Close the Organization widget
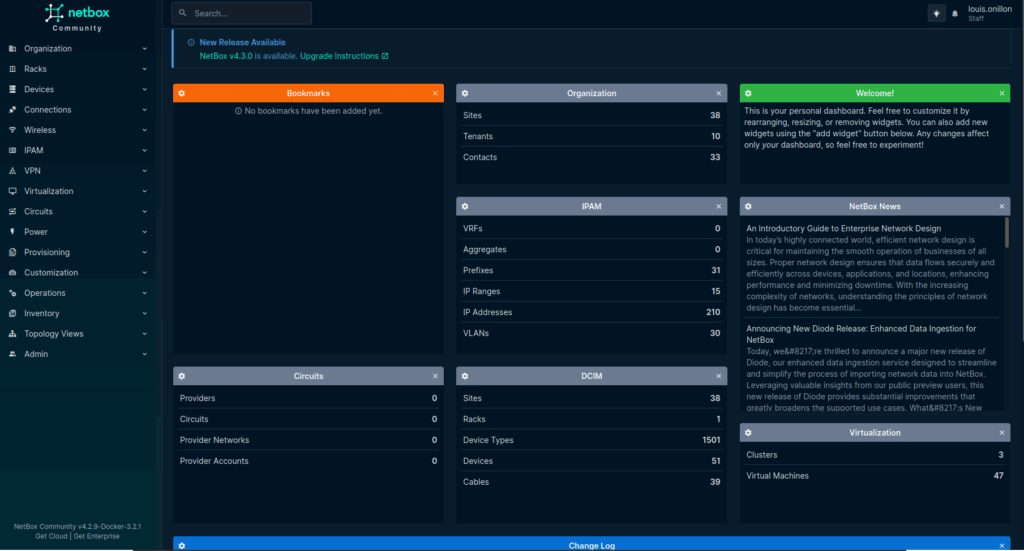Viewport: 1024px width, 551px height. [x=718, y=93]
